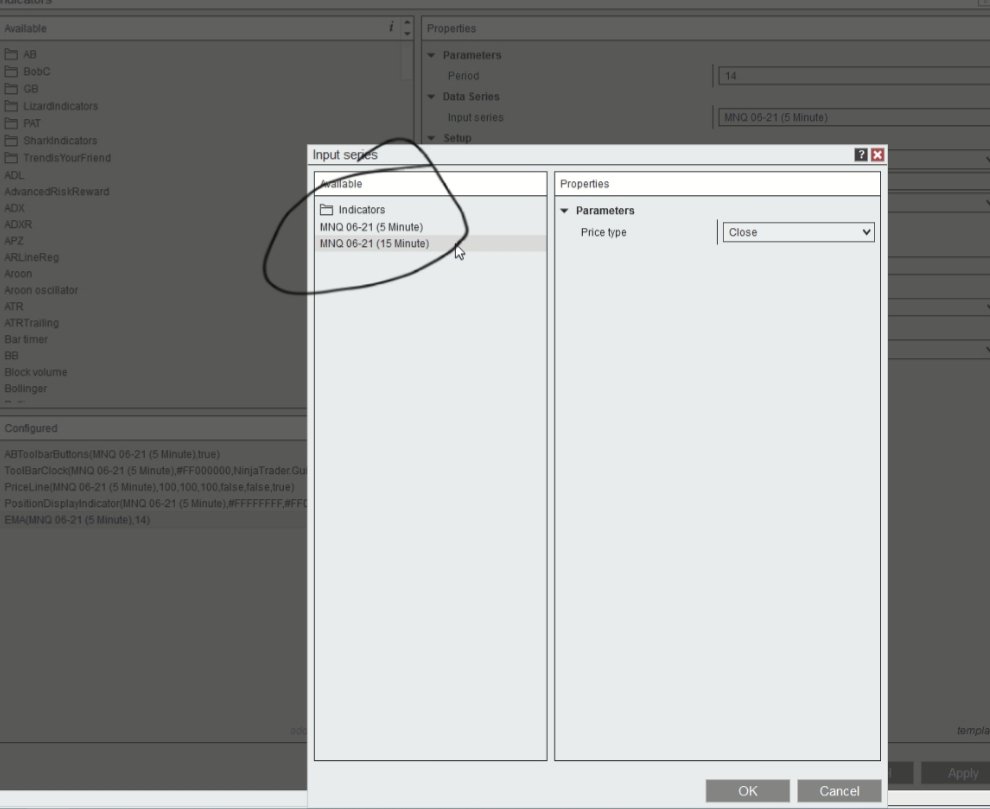990x809 pixels.
Task: Select Bollinger indicator
Action: point(26,388)
